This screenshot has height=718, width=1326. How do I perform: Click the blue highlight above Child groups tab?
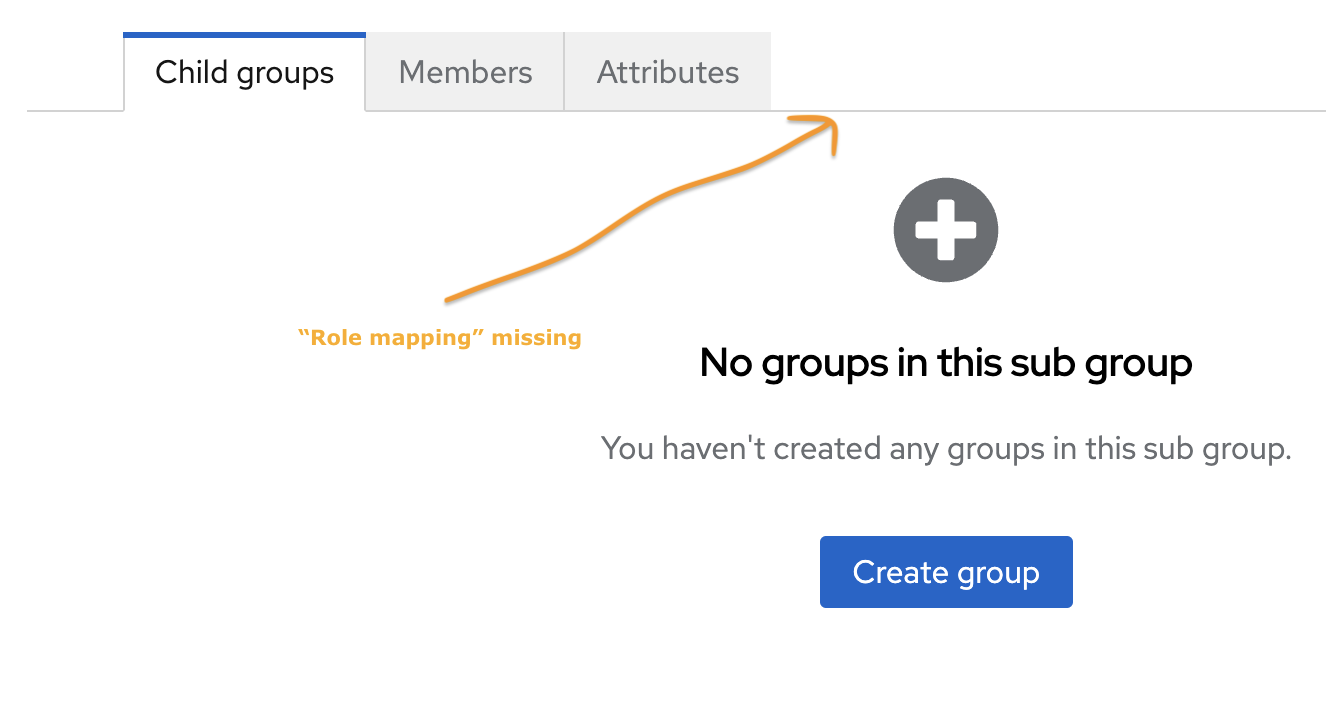point(243,34)
